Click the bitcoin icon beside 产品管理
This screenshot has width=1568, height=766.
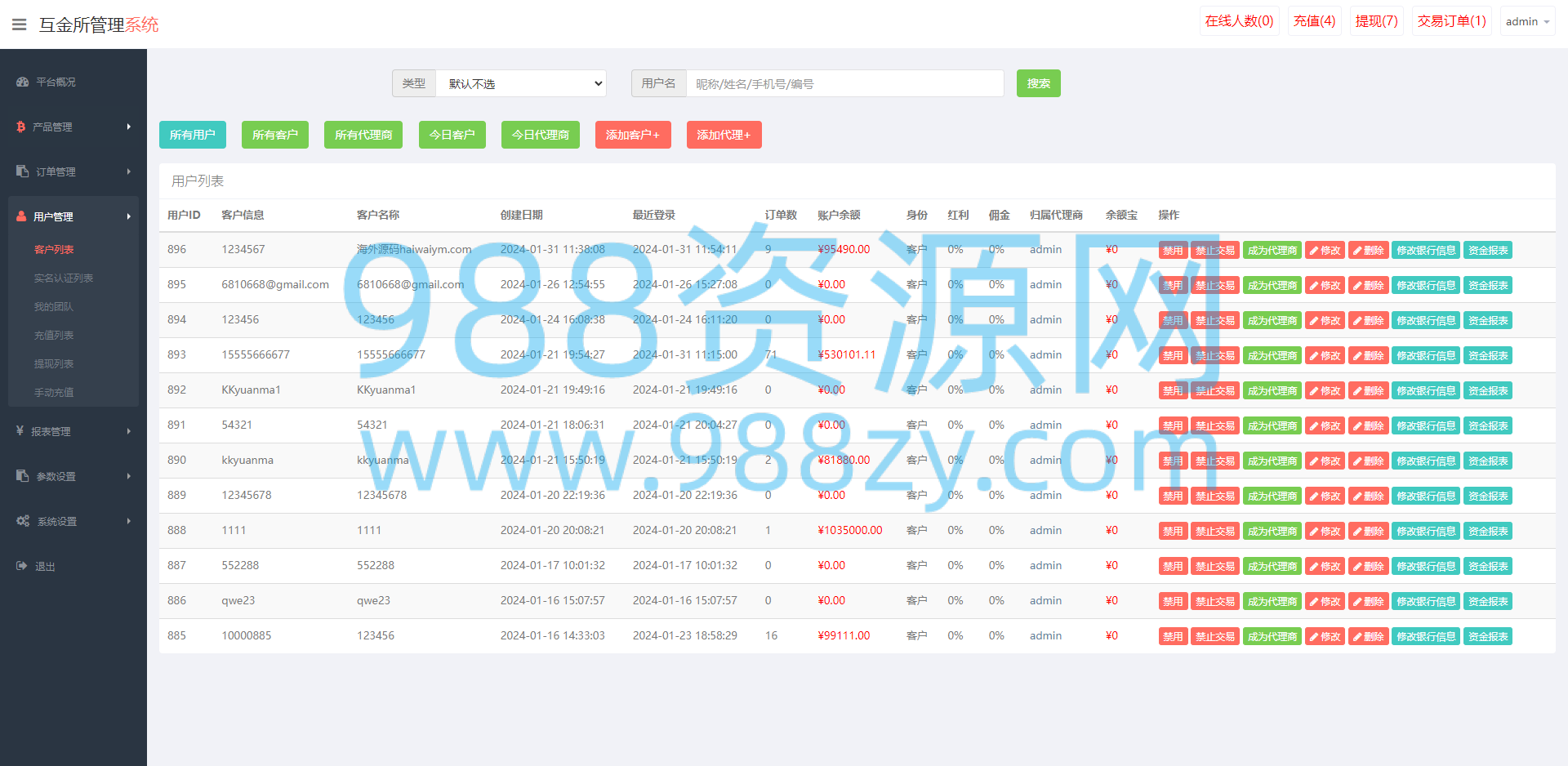pyautogui.click(x=21, y=127)
